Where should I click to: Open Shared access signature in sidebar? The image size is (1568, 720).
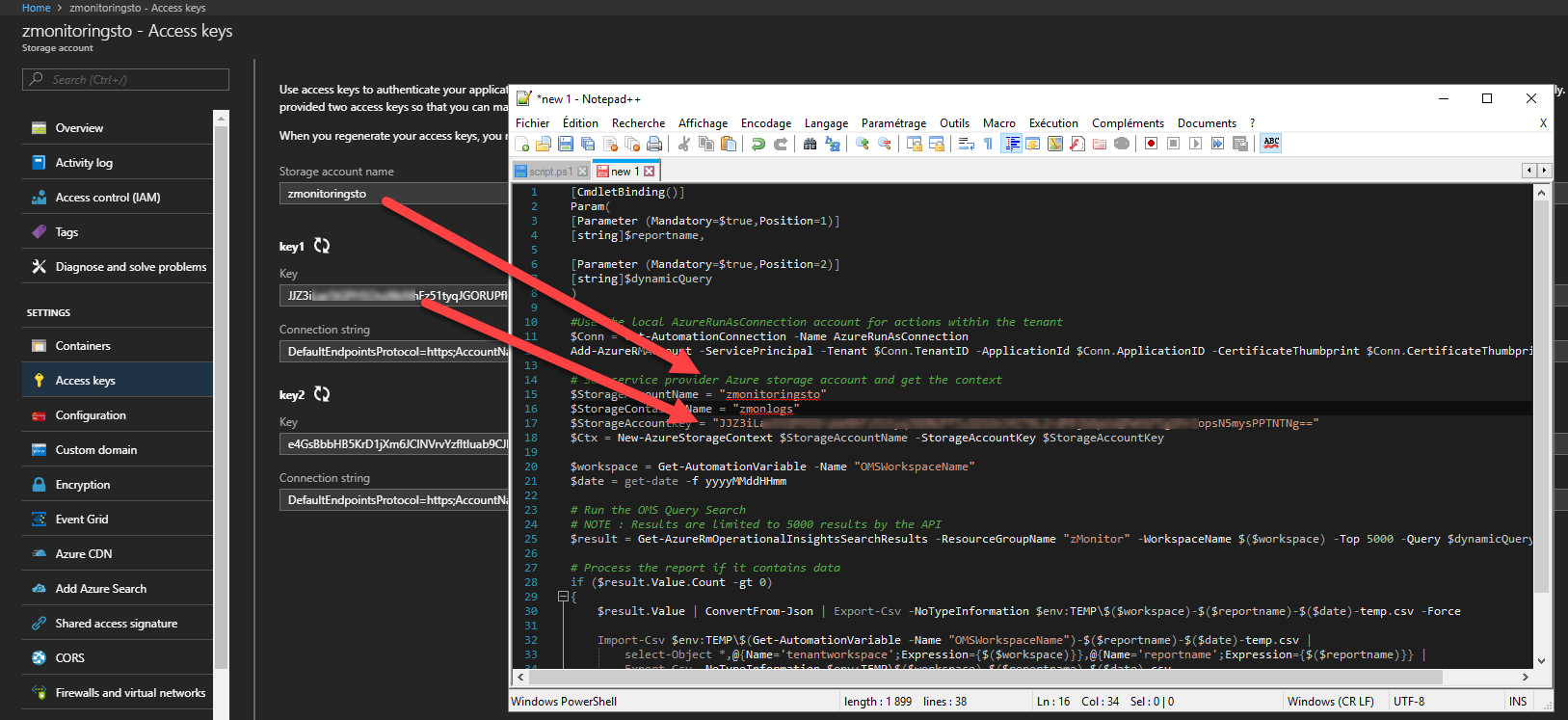(118, 624)
